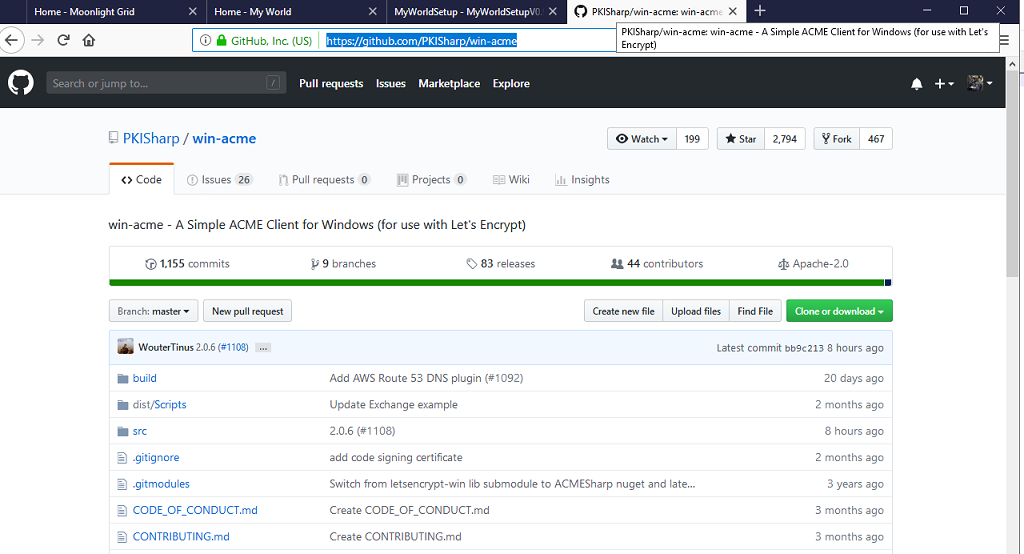This screenshot has height=554, width=1024.
Task: Open the Branch: master dropdown
Action: tap(153, 311)
